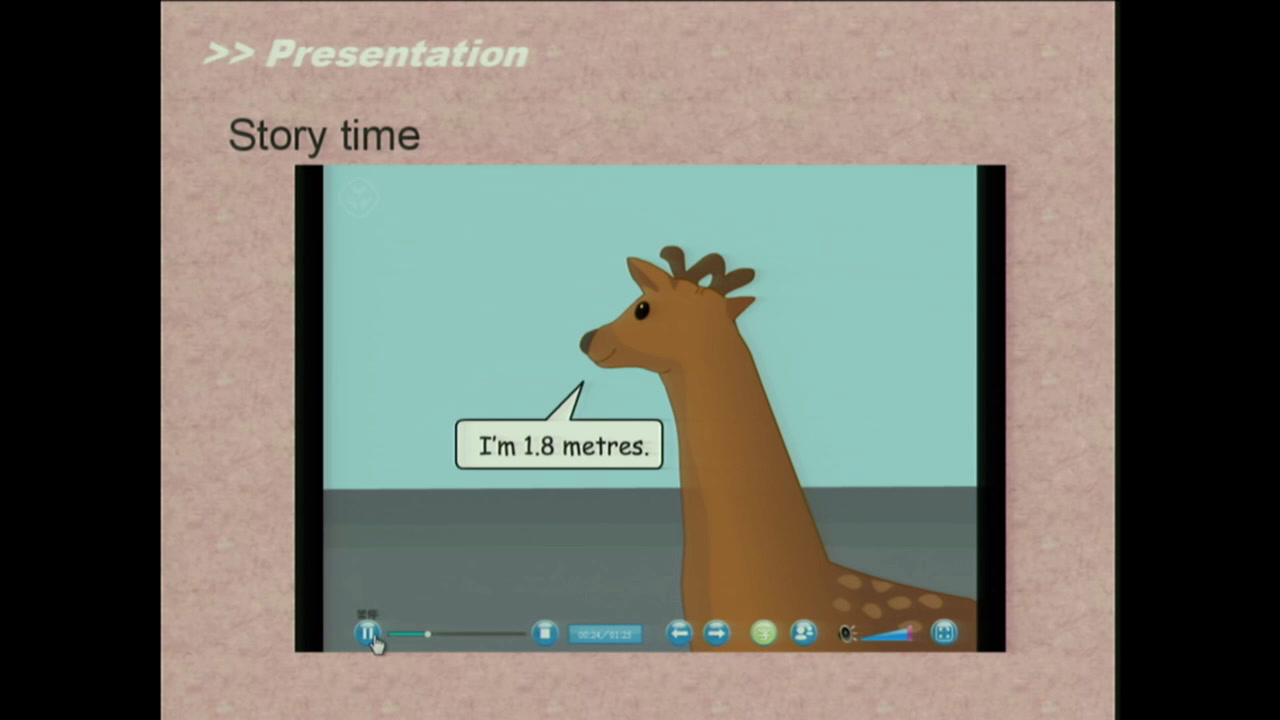Click the role-play character icon
1280x720 pixels.
click(x=804, y=632)
